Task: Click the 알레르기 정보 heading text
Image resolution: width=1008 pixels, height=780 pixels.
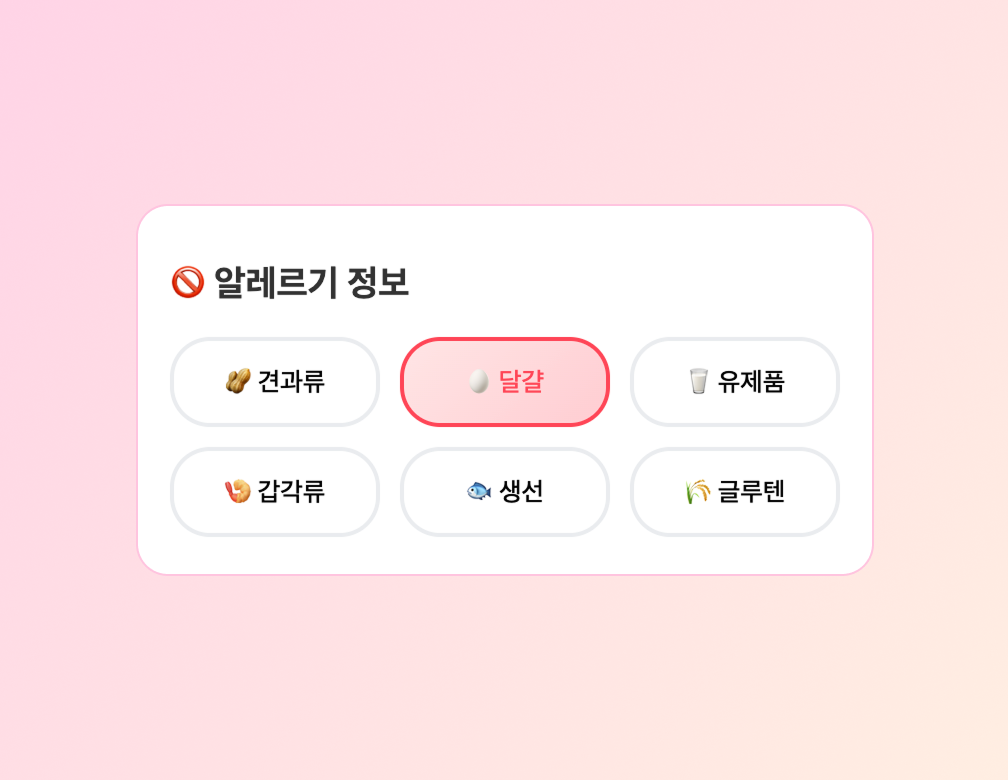Action: tap(311, 282)
